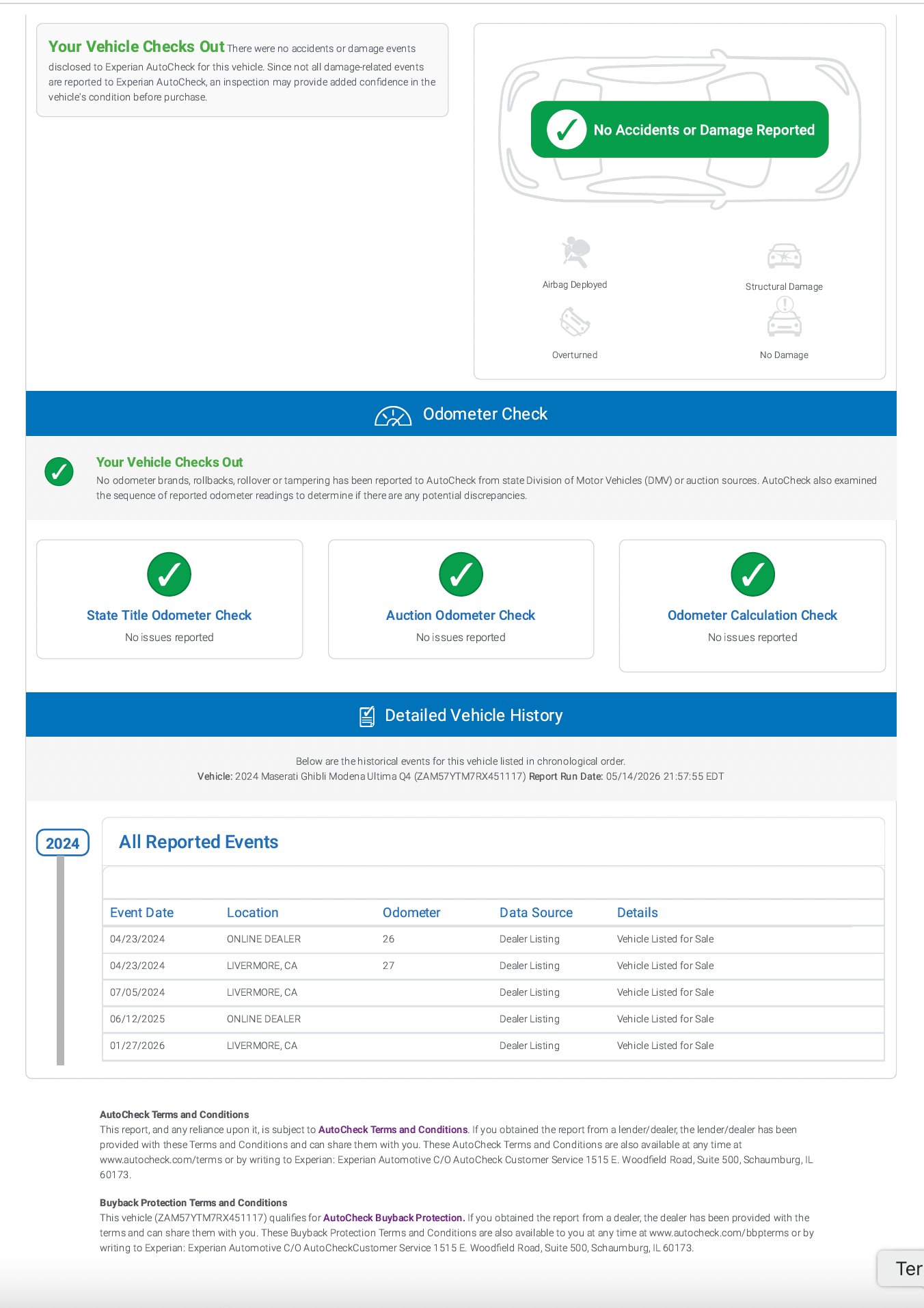Click the Event Date column header

point(142,912)
